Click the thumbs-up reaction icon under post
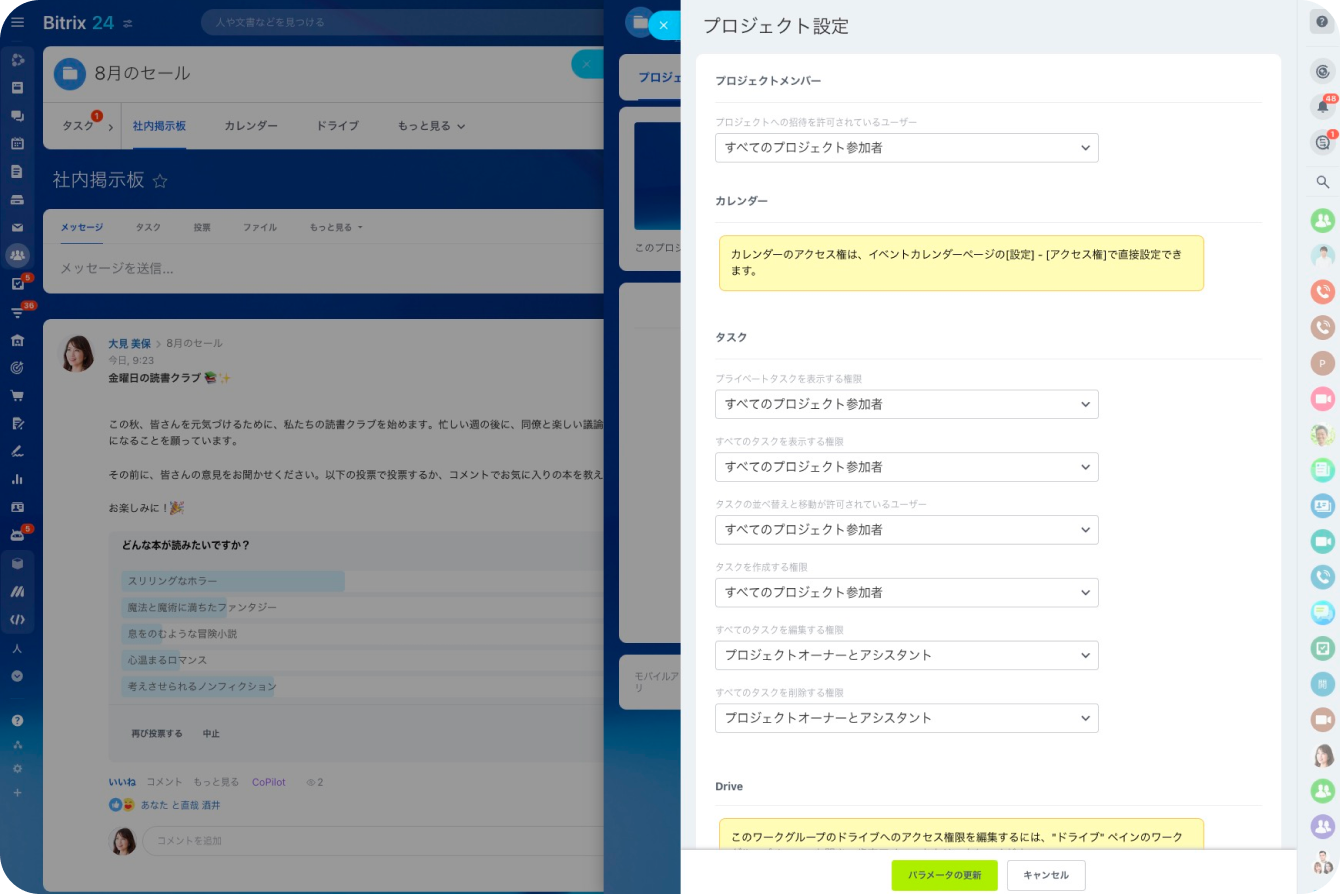The height and width of the screenshot is (894, 1340). (x=115, y=804)
